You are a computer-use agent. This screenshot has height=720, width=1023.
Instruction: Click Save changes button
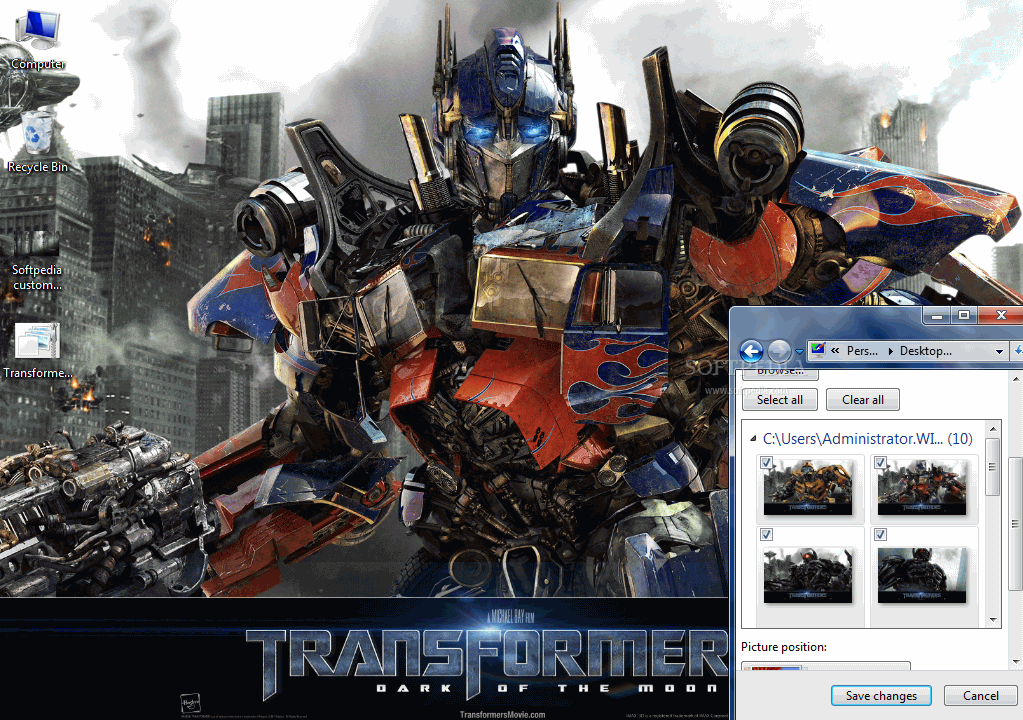[881, 696]
